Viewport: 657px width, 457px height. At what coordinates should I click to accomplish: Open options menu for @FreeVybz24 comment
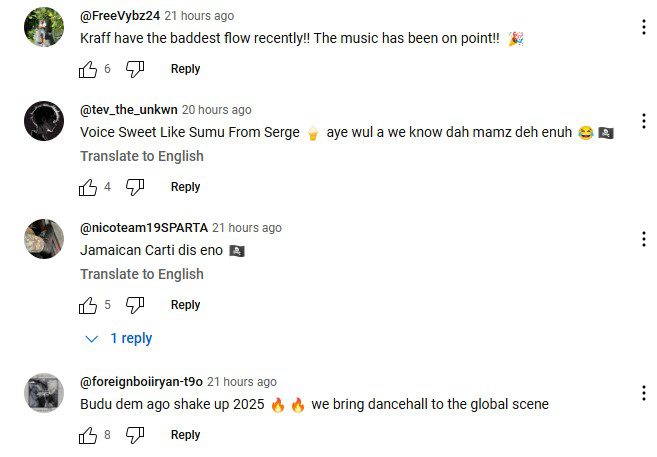[643, 28]
